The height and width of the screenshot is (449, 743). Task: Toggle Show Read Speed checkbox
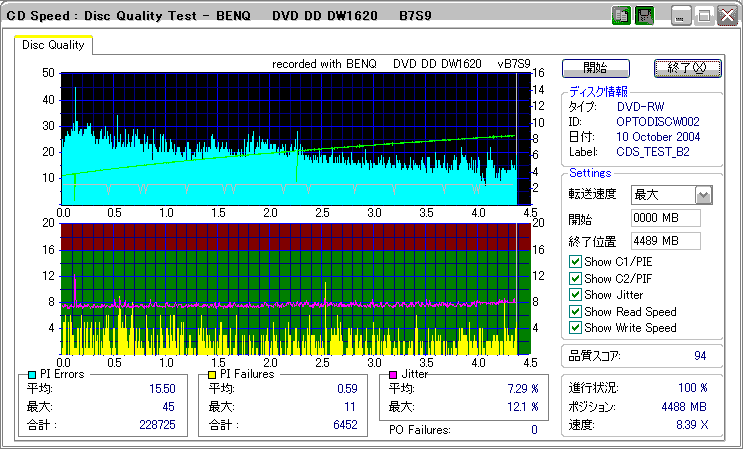click(574, 311)
